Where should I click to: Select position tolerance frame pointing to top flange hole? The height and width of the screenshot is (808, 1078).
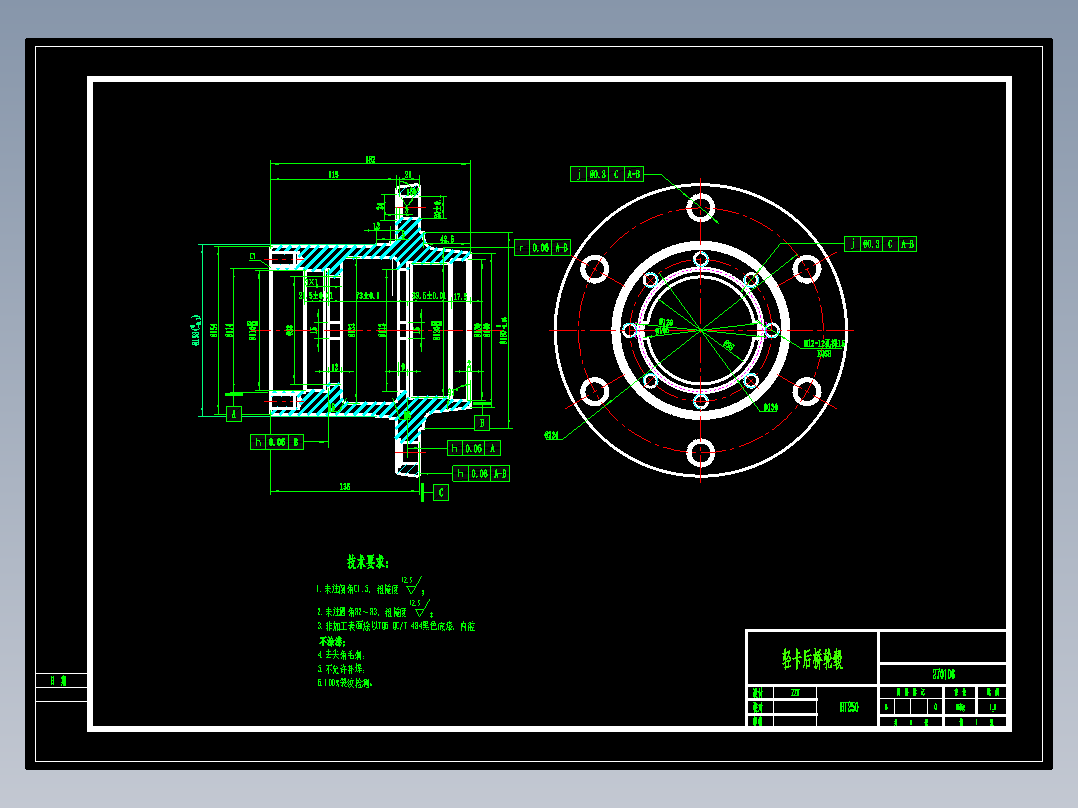point(607,174)
